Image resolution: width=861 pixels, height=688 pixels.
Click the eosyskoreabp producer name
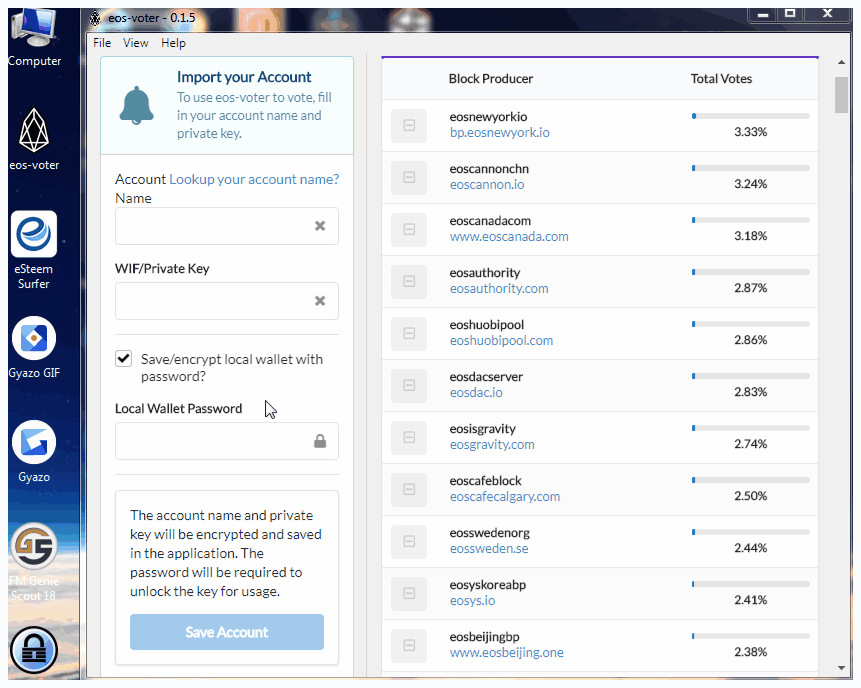[x=488, y=585]
